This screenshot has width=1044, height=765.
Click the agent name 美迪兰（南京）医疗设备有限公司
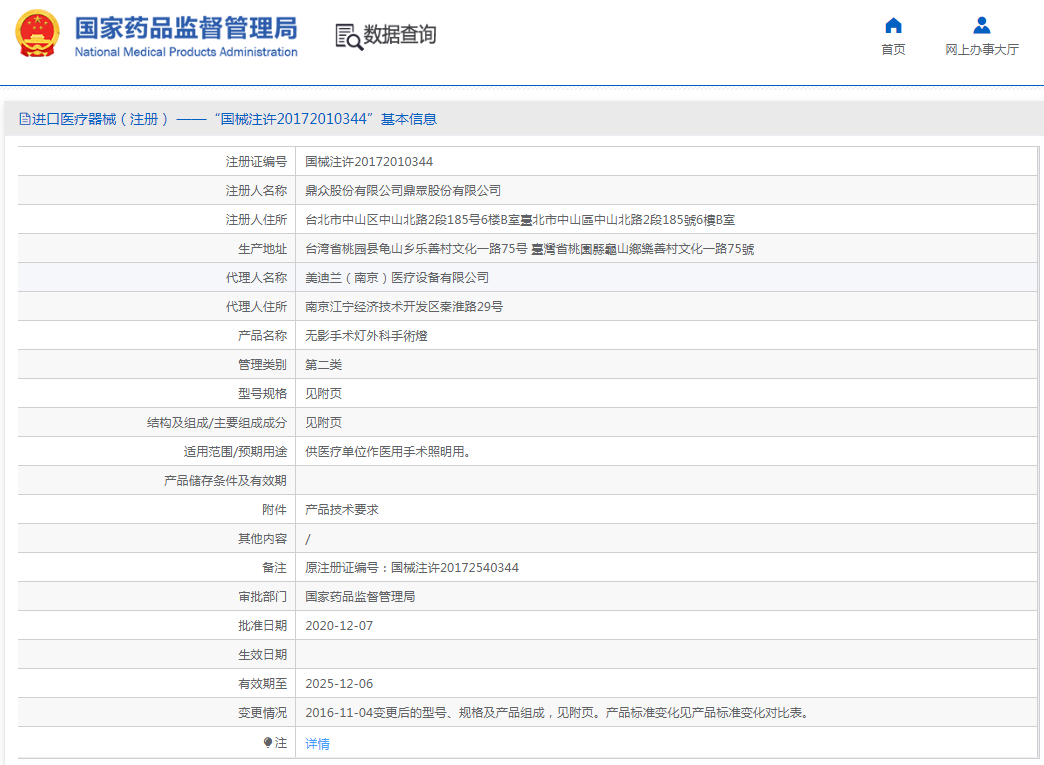click(x=397, y=278)
